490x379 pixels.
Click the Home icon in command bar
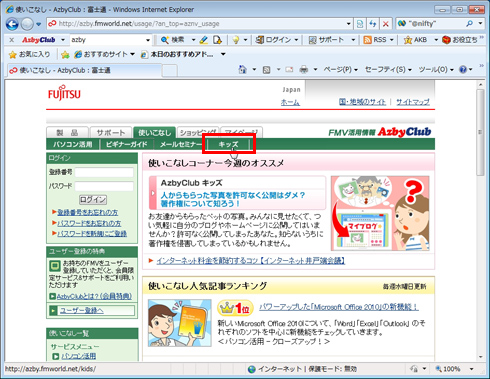tap(242, 69)
